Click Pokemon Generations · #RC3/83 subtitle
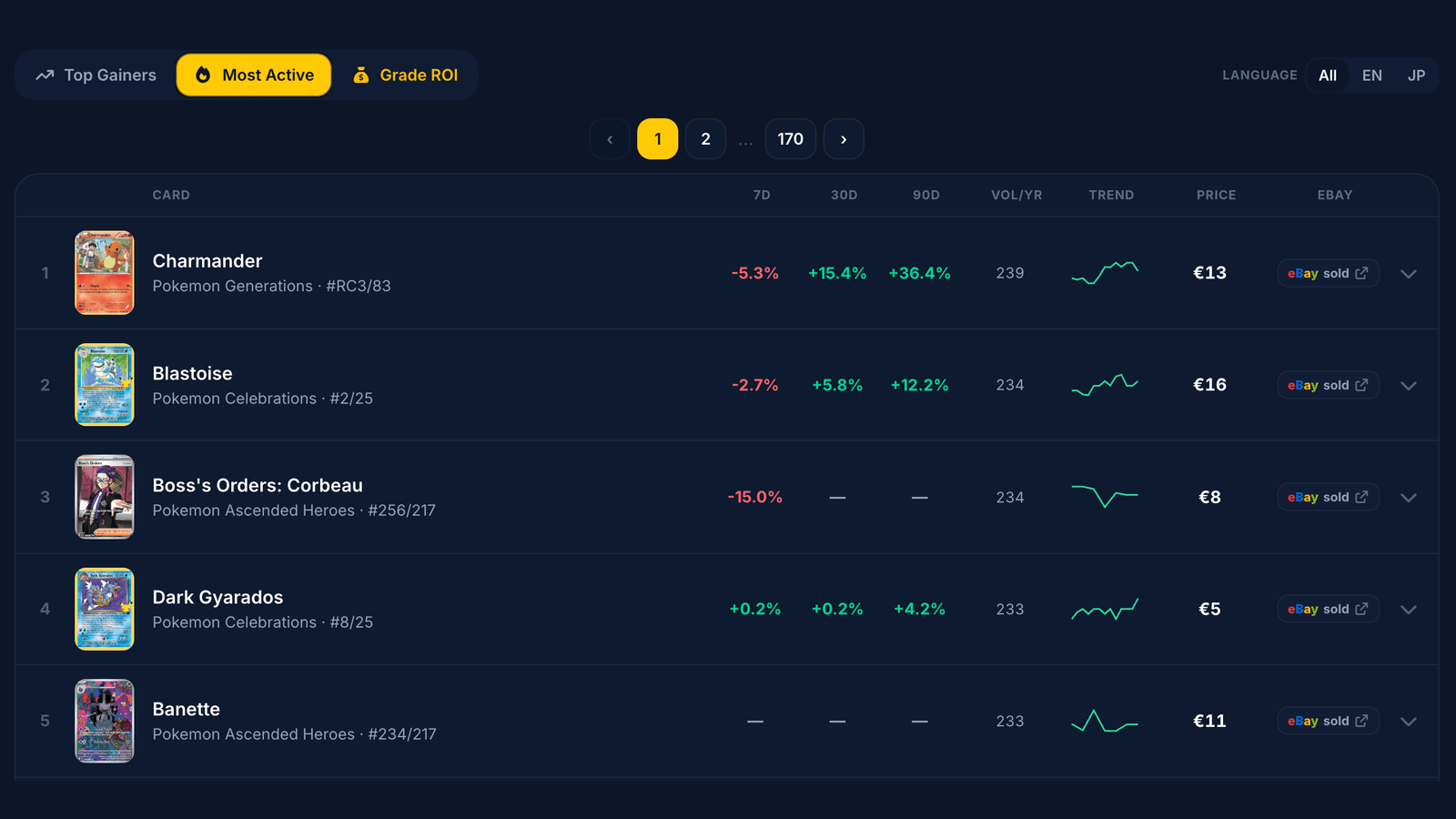Screen dimensions: 1456x819 coord(271,286)
